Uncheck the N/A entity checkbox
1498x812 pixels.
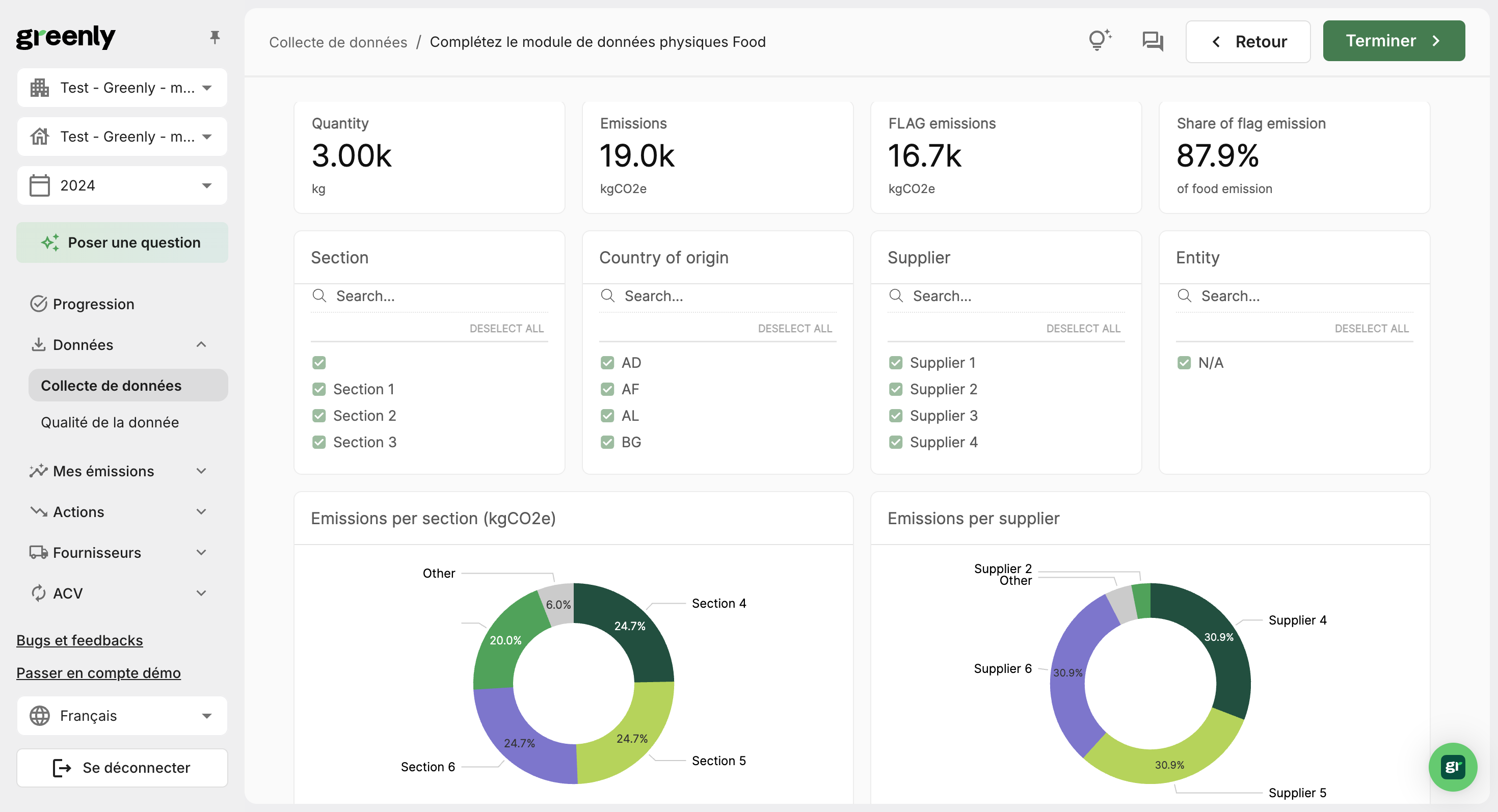coord(1184,363)
